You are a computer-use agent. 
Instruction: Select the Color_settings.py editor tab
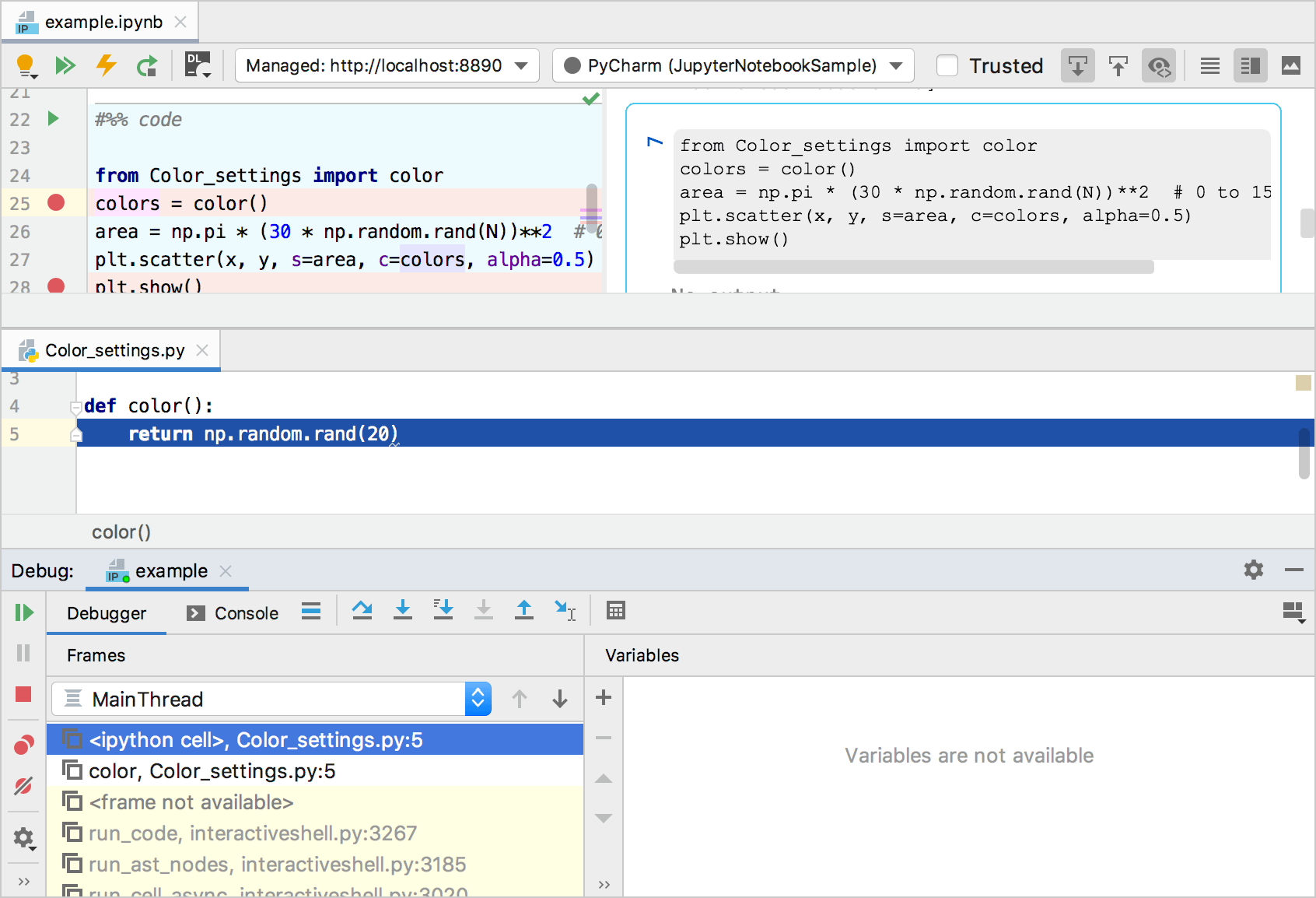pyautogui.click(x=113, y=350)
